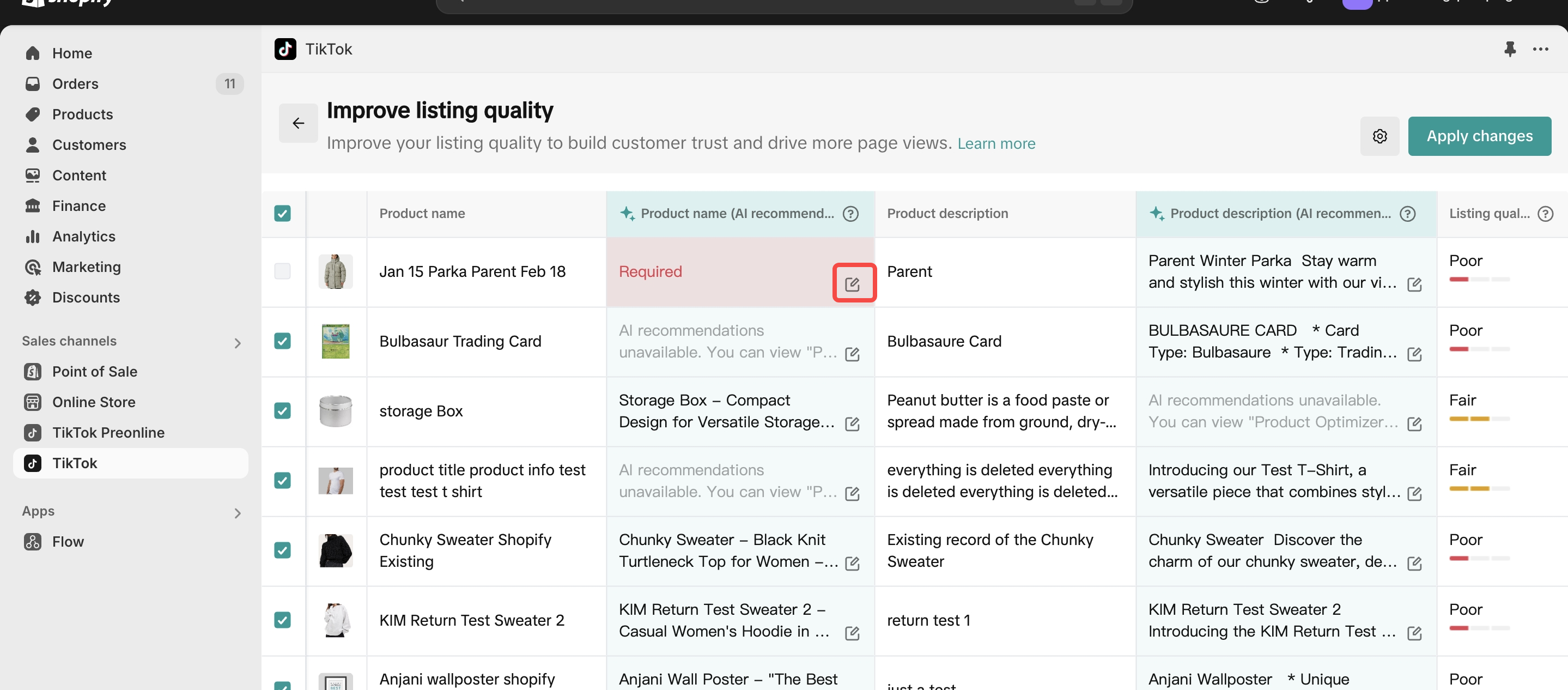Click the Apply changes button
1568x690 pixels.
(1479, 136)
